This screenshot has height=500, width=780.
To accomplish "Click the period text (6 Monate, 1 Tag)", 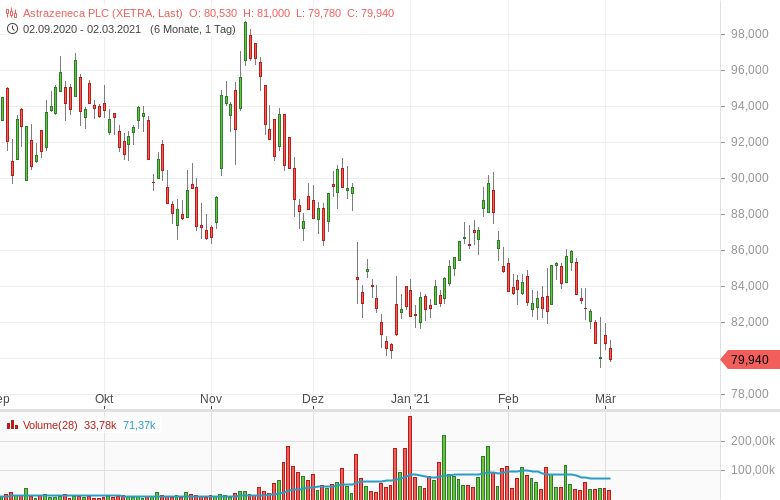I will click(x=193, y=29).
